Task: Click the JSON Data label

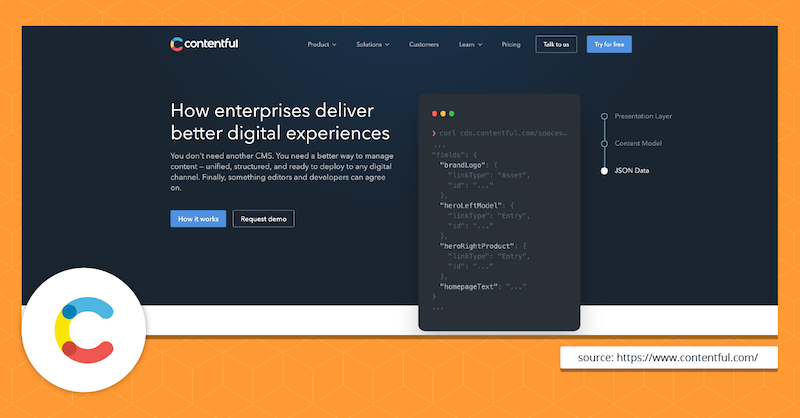Action: click(x=632, y=170)
